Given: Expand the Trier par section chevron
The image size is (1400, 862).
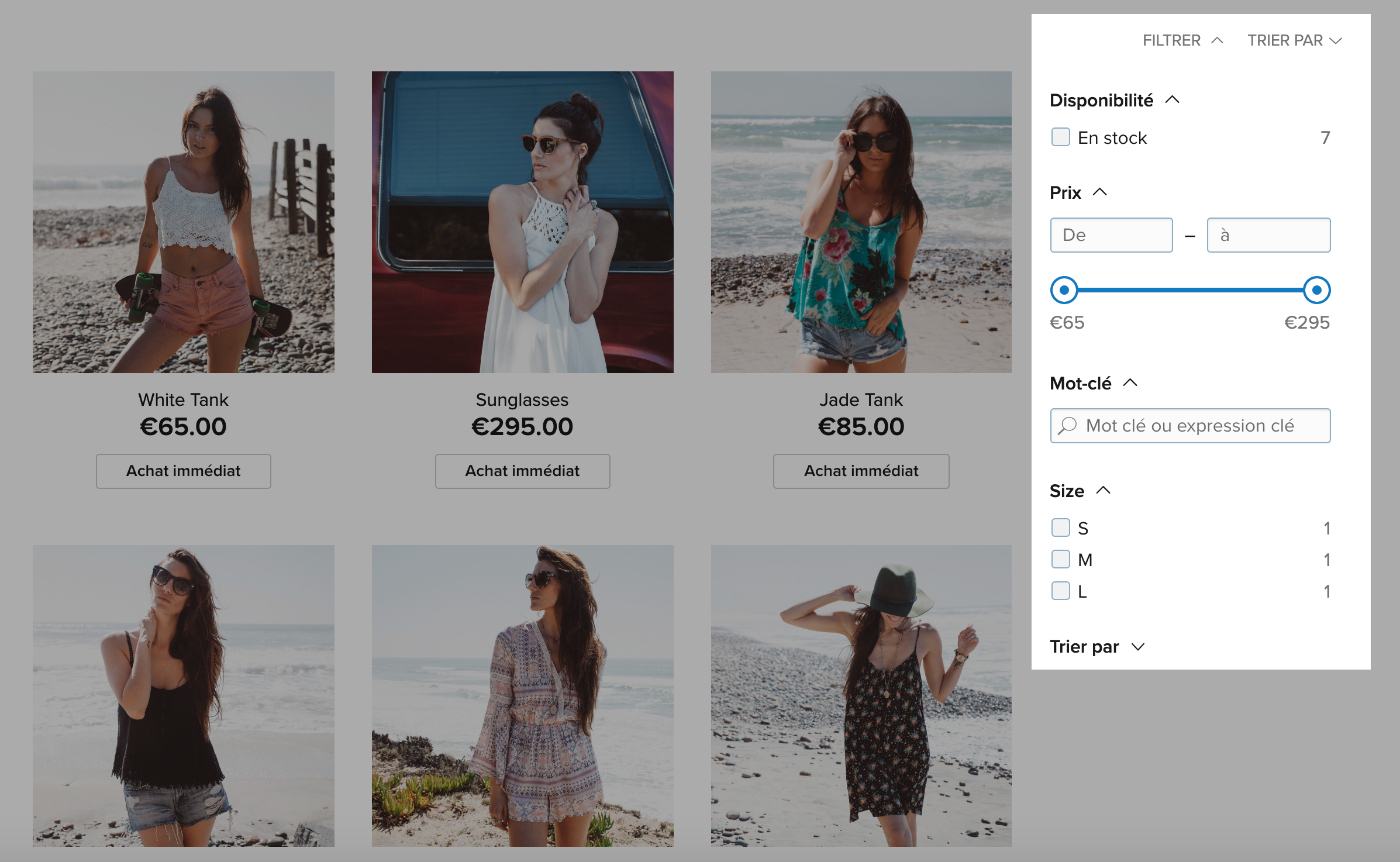Looking at the screenshot, I should click(1137, 647).
